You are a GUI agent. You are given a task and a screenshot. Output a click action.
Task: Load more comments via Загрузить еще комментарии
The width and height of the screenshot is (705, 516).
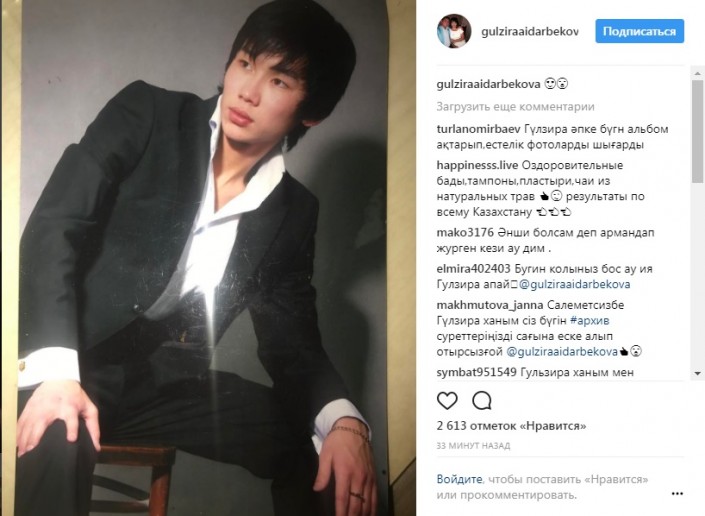[x=515, y=107]
